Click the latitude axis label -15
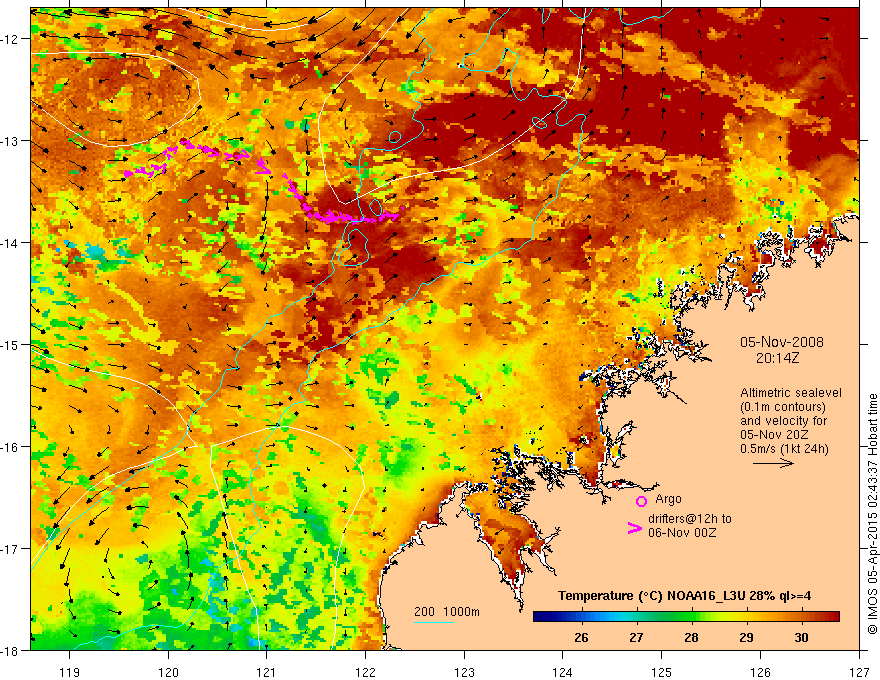880x680 pixels. point(10,344)
